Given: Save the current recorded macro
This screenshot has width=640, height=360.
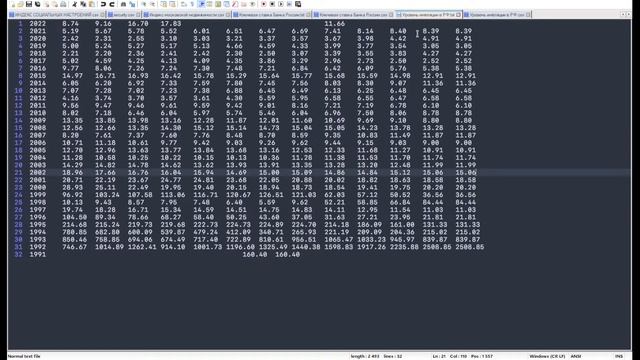Looking at the screenshot, I should 298,4.
